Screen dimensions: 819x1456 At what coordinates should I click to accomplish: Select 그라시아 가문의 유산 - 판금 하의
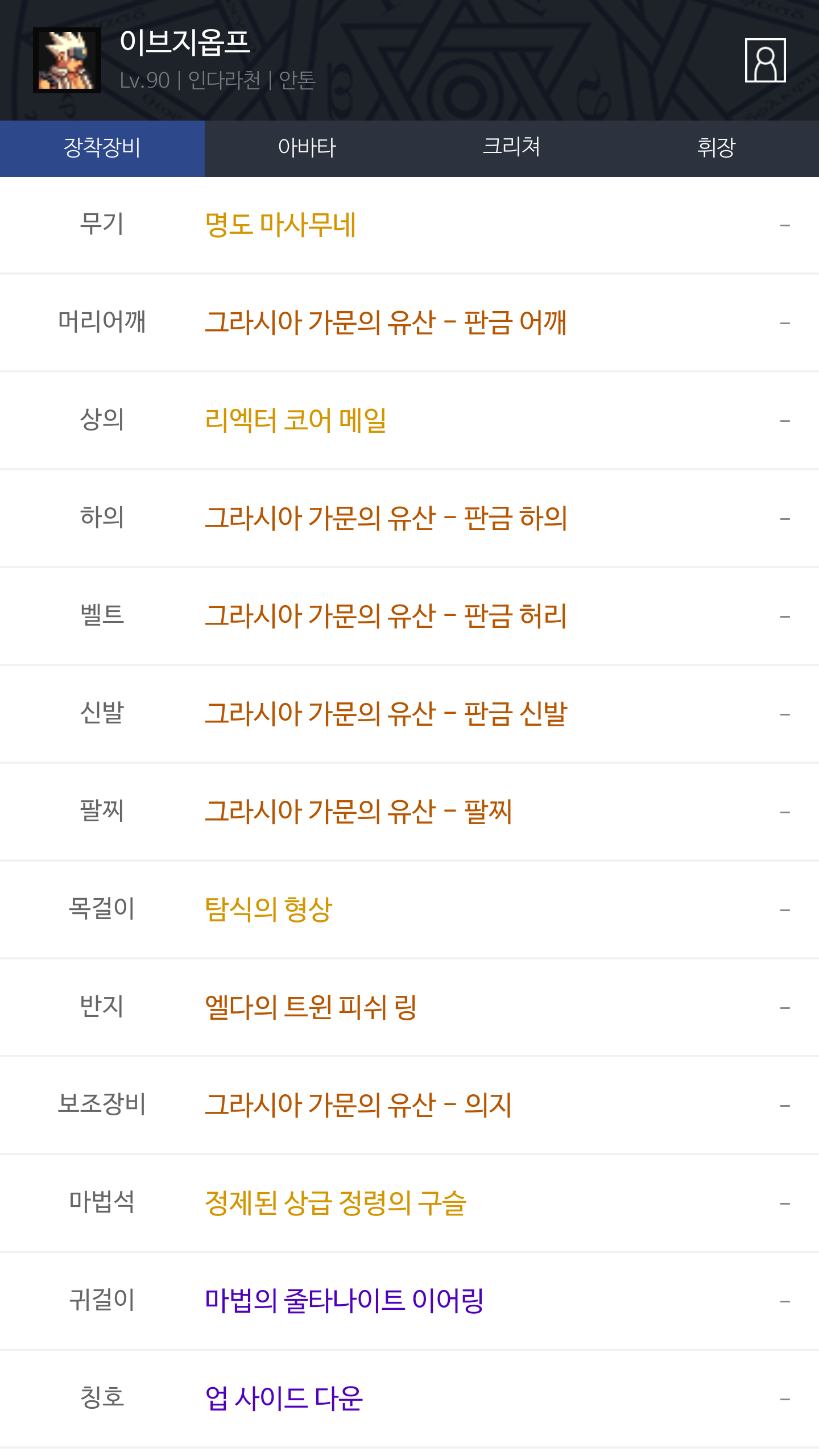point(386,519)
